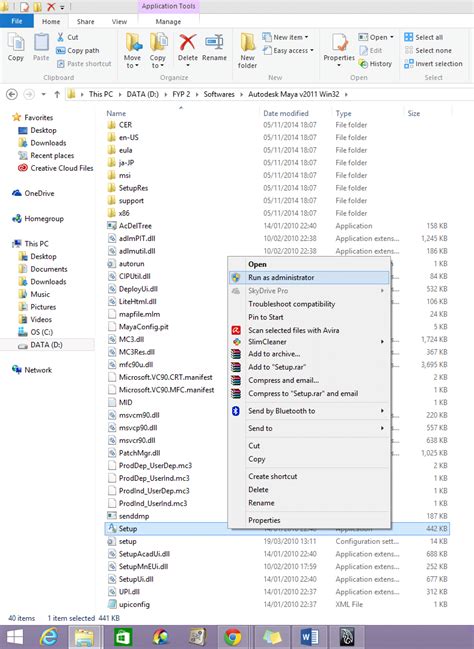Viewport: 474px width, 649px height.
Task: Open the dropdown arrow next to Open in the ribbon
Action: point(392,37)
